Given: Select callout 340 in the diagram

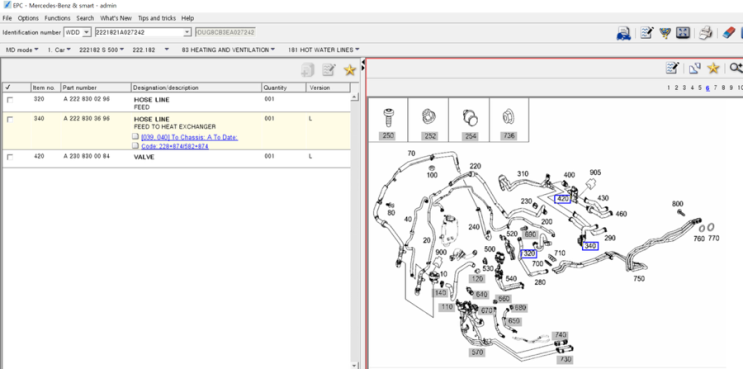Looking at the screenshot, I should [x=590, y=246].
